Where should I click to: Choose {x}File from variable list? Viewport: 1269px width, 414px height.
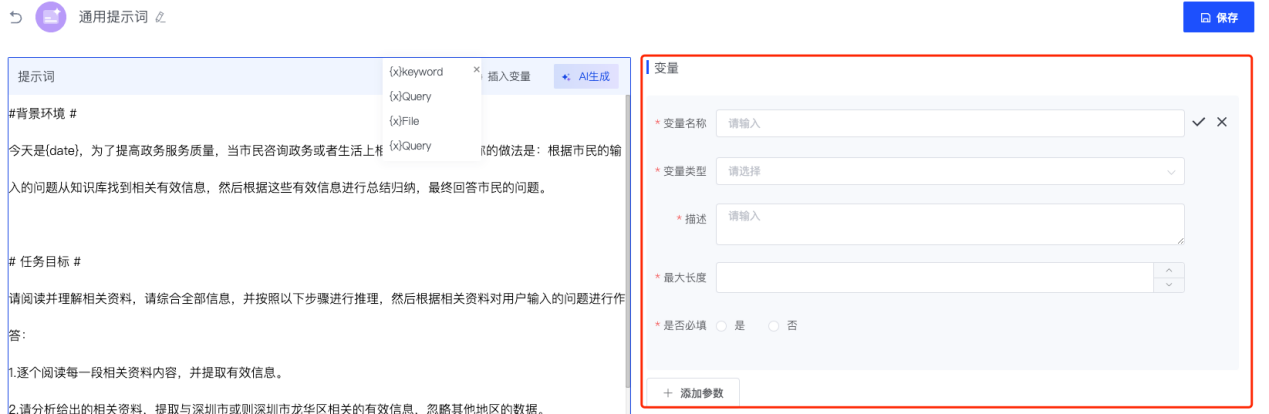pos(404,121)
